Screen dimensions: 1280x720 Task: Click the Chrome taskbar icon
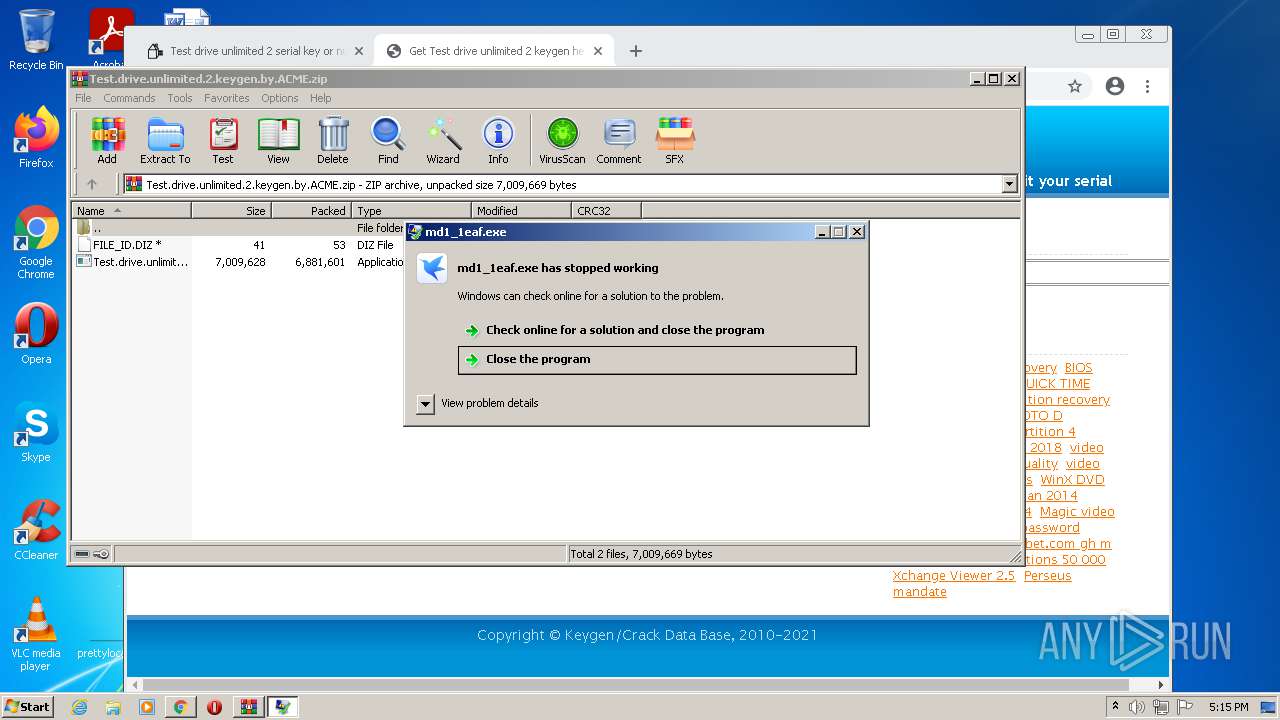coord(181,707)
